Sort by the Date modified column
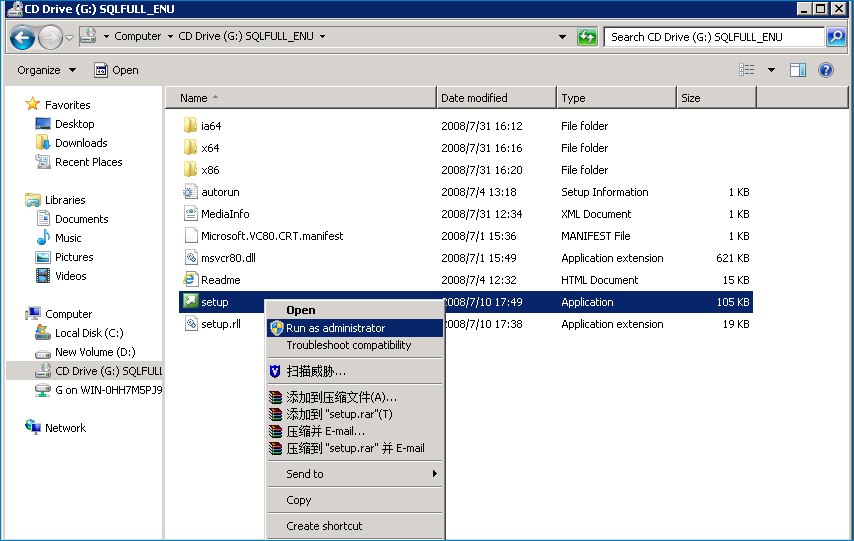 tap(497, 98)
